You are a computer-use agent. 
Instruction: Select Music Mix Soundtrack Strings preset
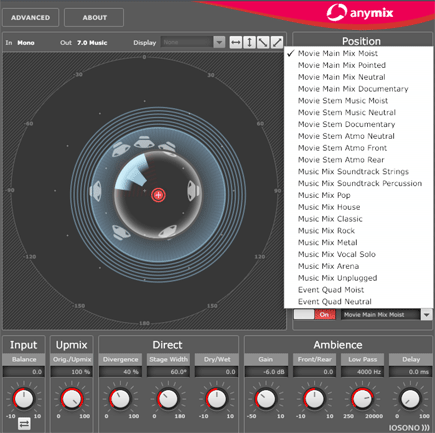pyautogui.click(x=359, y=172)
